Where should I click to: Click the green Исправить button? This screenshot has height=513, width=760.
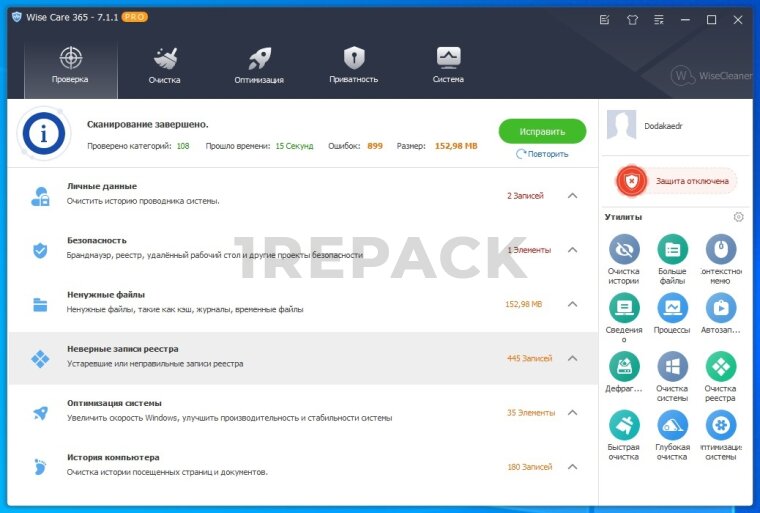(542, 131)
